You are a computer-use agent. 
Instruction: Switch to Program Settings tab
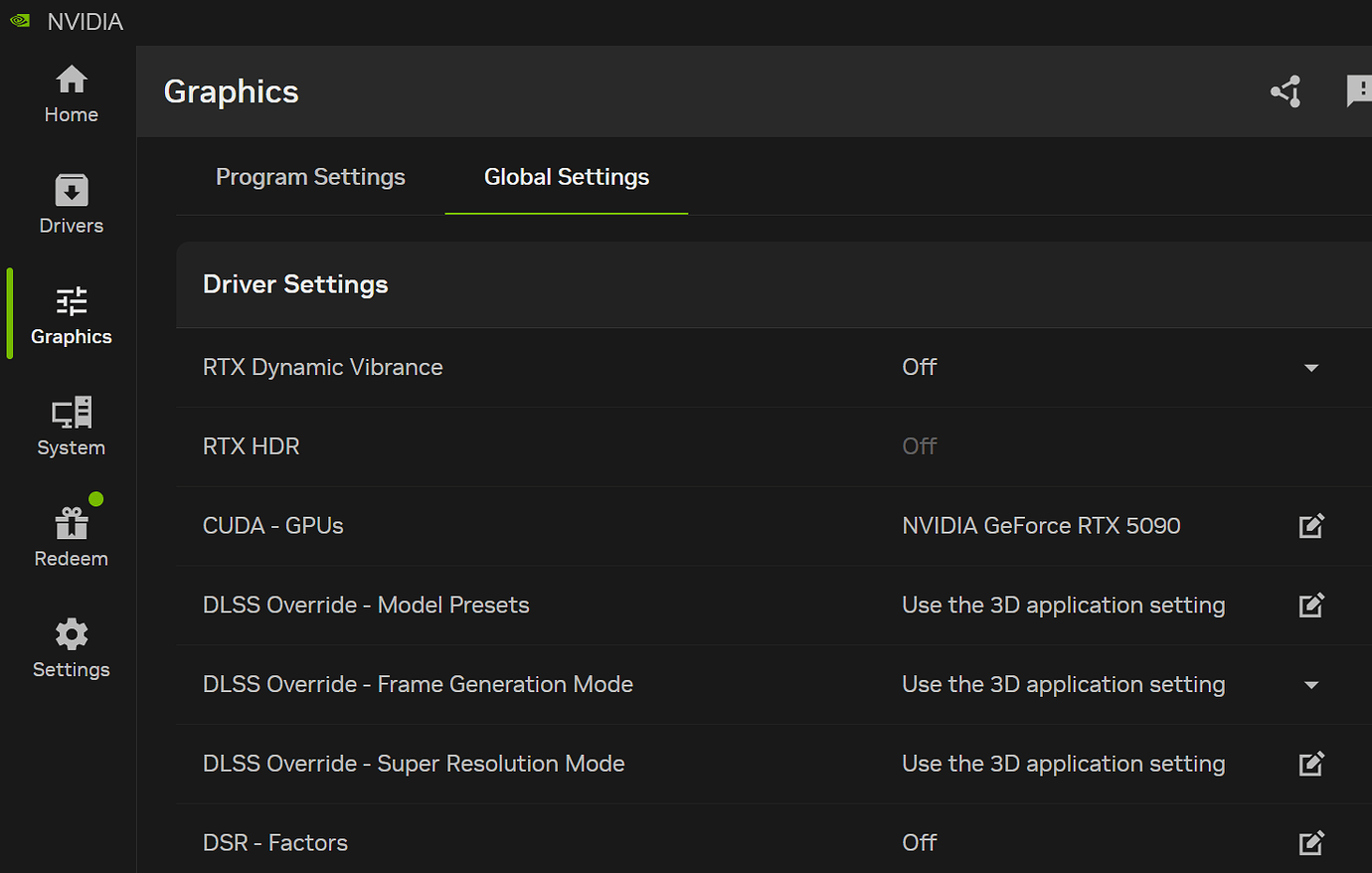[310, 177]
